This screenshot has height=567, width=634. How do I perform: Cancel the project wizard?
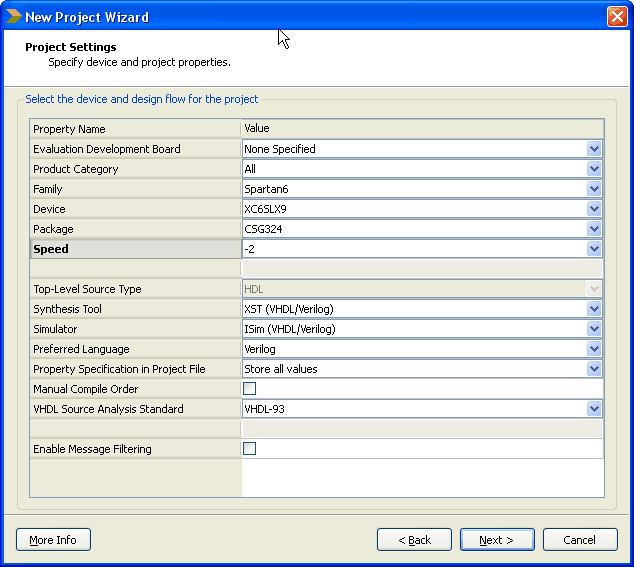(x=580, y=540)
